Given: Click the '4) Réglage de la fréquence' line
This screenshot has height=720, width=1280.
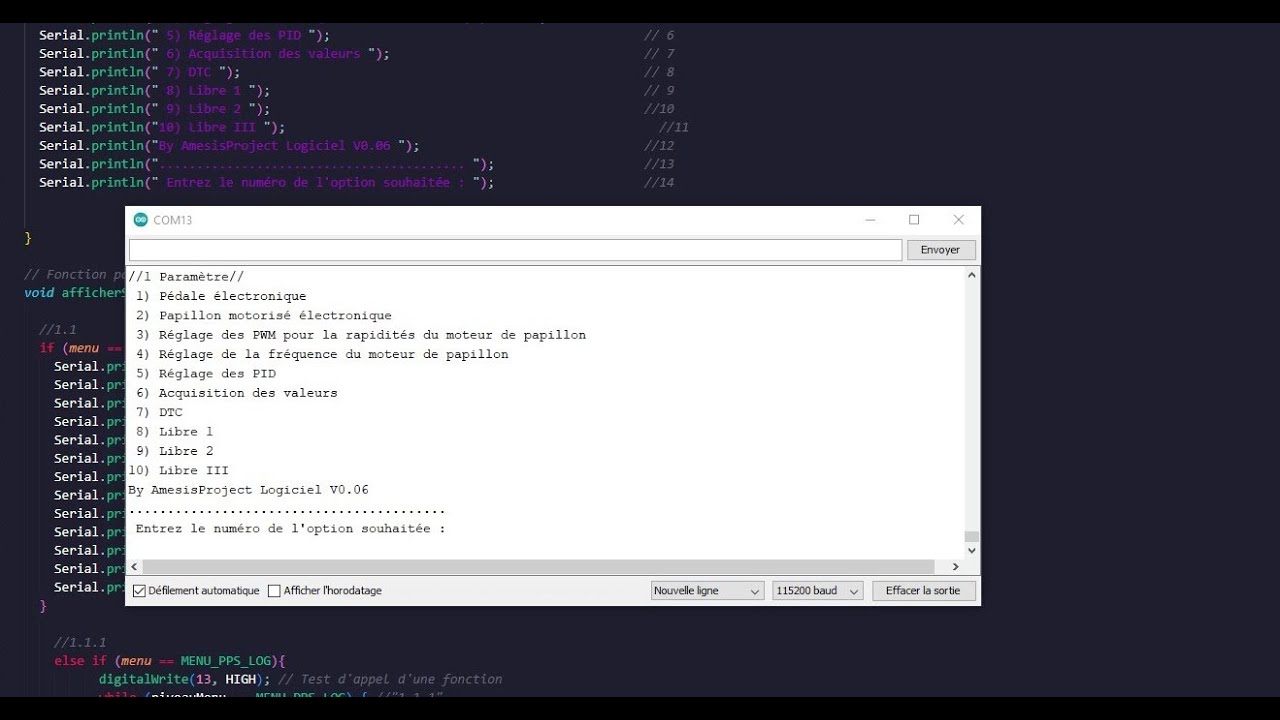Looking at the screenshot, I should (322, 354).
